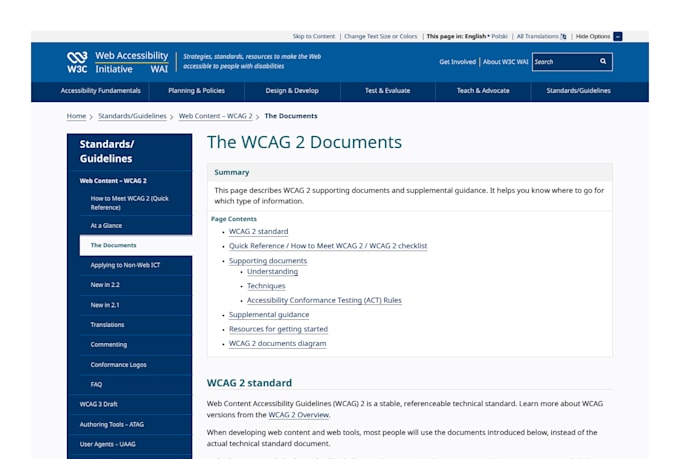This screenshot has height=459, width=680.
Task: Open FAQ sidebar item
Action: [96, 384]
